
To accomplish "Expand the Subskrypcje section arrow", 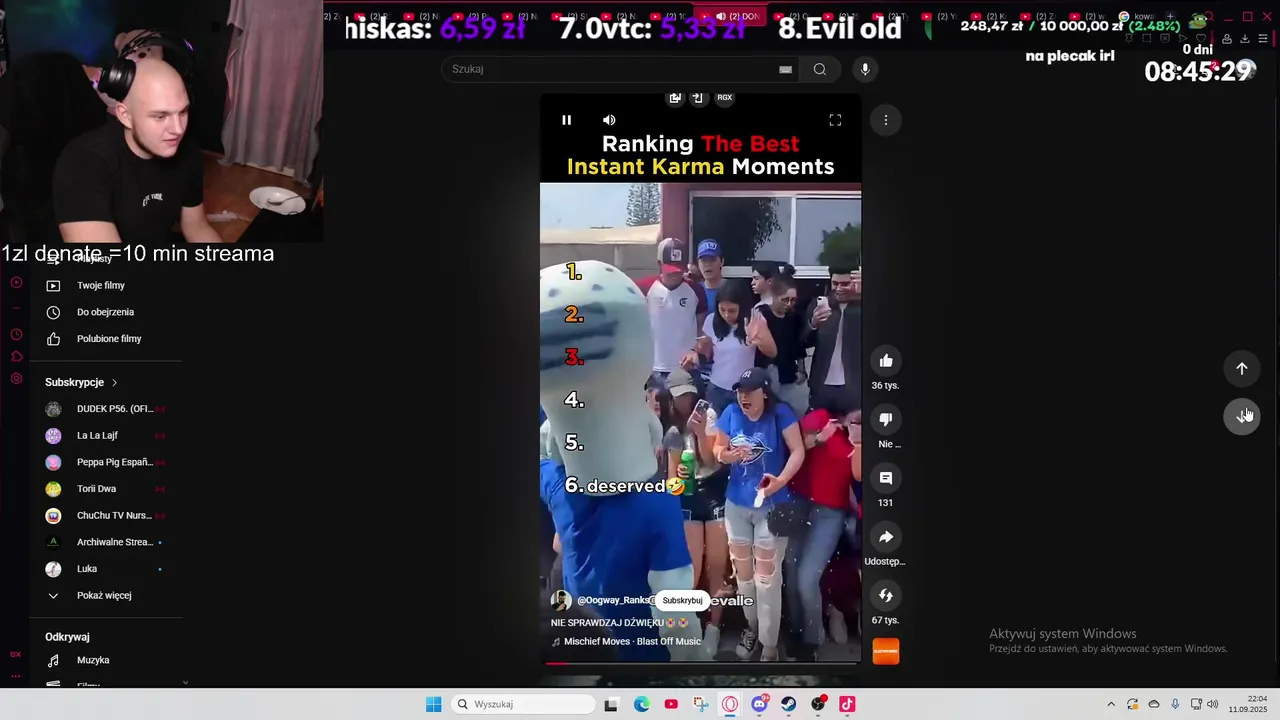I will click(x=114, y=382).
